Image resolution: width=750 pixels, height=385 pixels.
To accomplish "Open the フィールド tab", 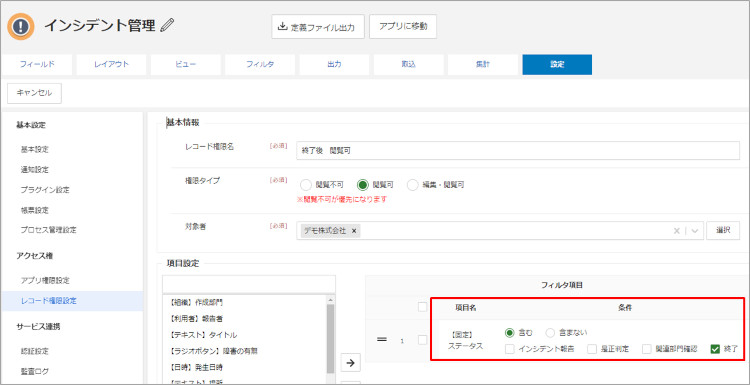I will 37,65.
